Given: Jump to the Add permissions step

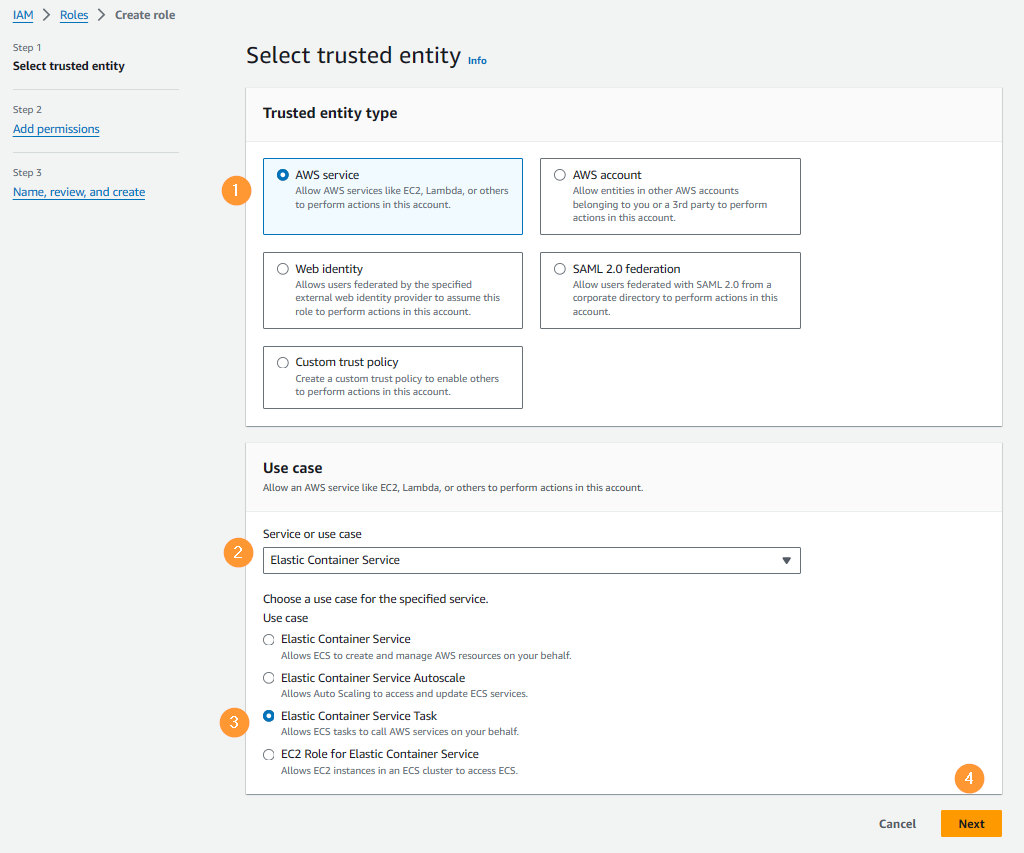Looking at the screenshot, I should tap(56, 129).
